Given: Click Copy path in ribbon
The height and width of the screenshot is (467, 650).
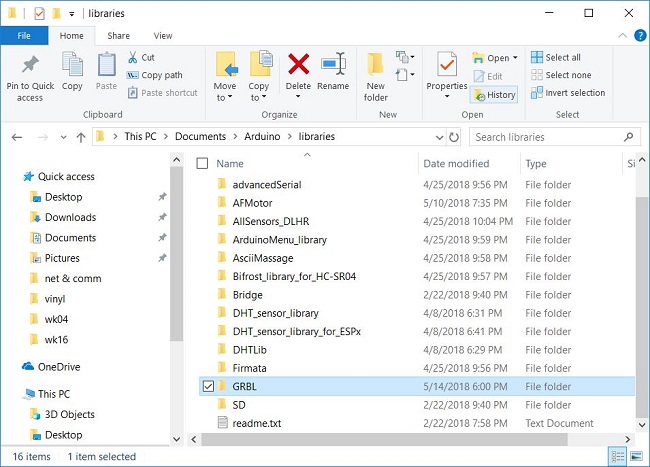Looking at the screenshot, I should [x=155, y=75].
